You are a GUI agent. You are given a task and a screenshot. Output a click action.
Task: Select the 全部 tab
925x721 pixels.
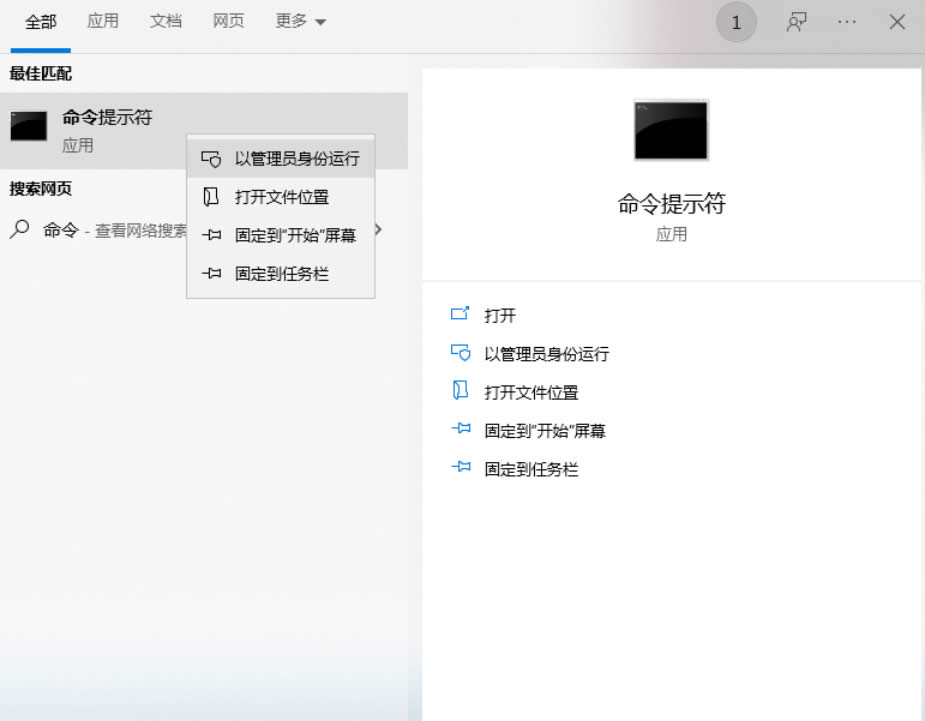pyautogui.click(x=41, y=22)
